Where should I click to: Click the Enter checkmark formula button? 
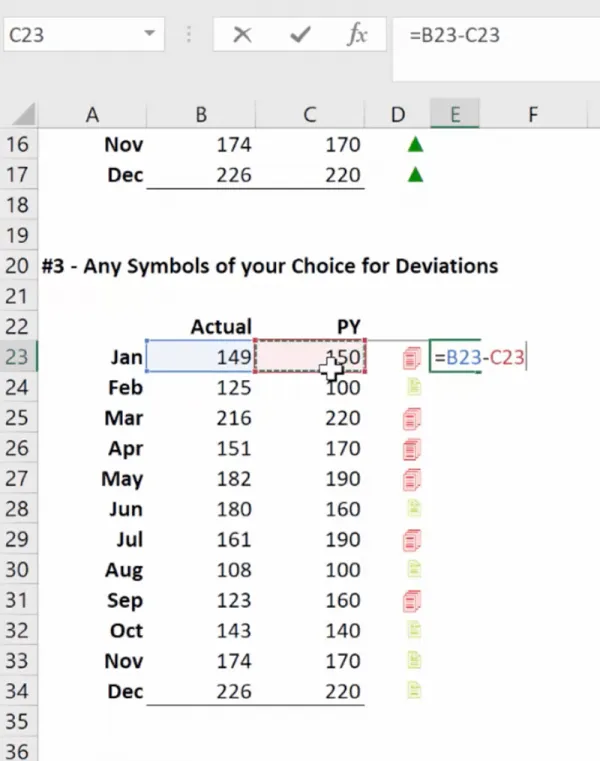click(x=299, y=36)
